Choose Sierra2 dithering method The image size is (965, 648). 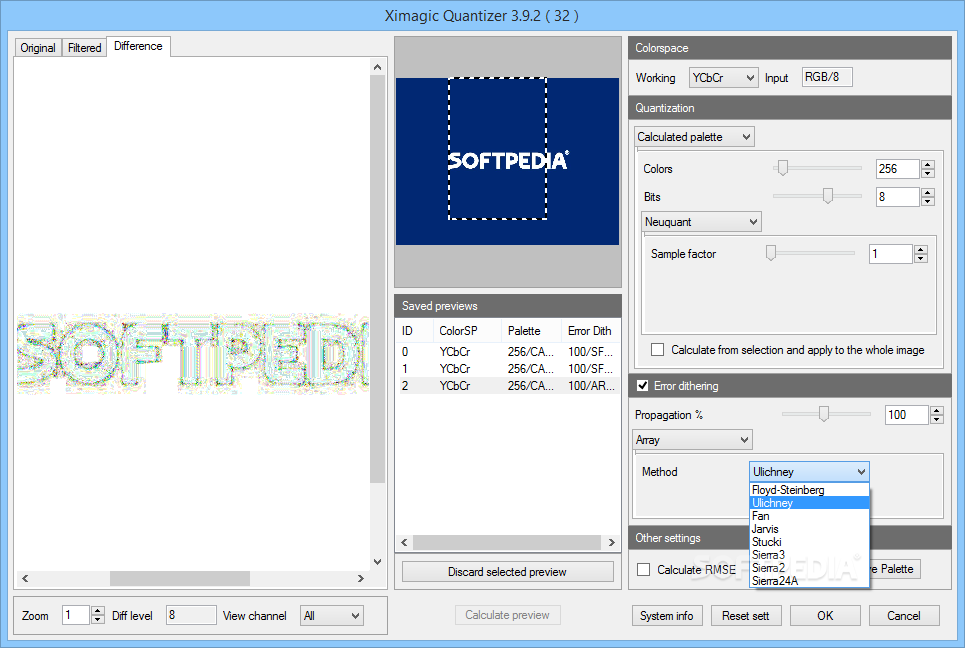point(809,567)
